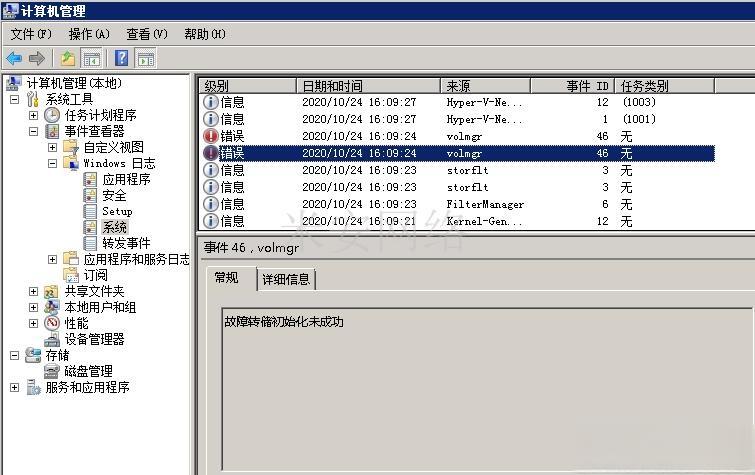Click the Windows 日志 folder icon
Screen dimensions: 755x475
(x=71, y=163)
